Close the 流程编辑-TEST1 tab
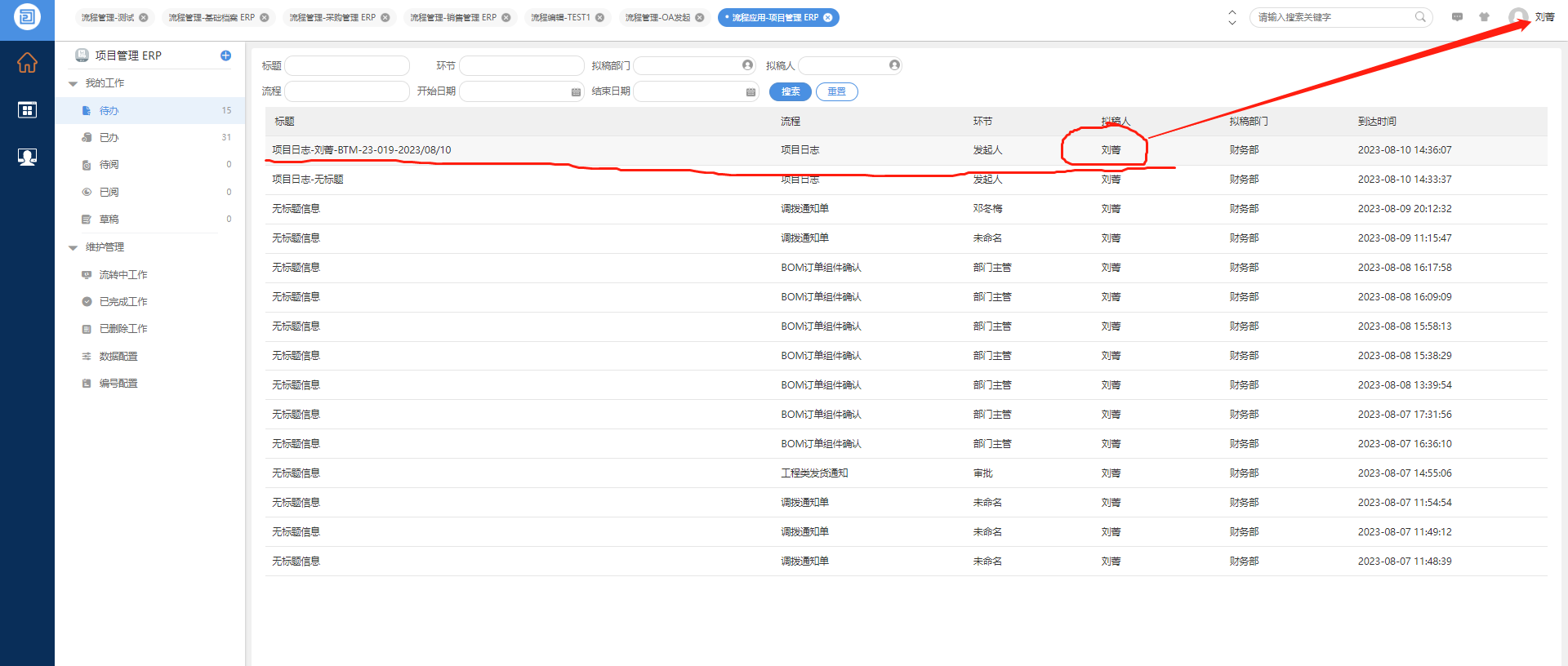This screenshot has width=1568, height=666. point(600,17)
